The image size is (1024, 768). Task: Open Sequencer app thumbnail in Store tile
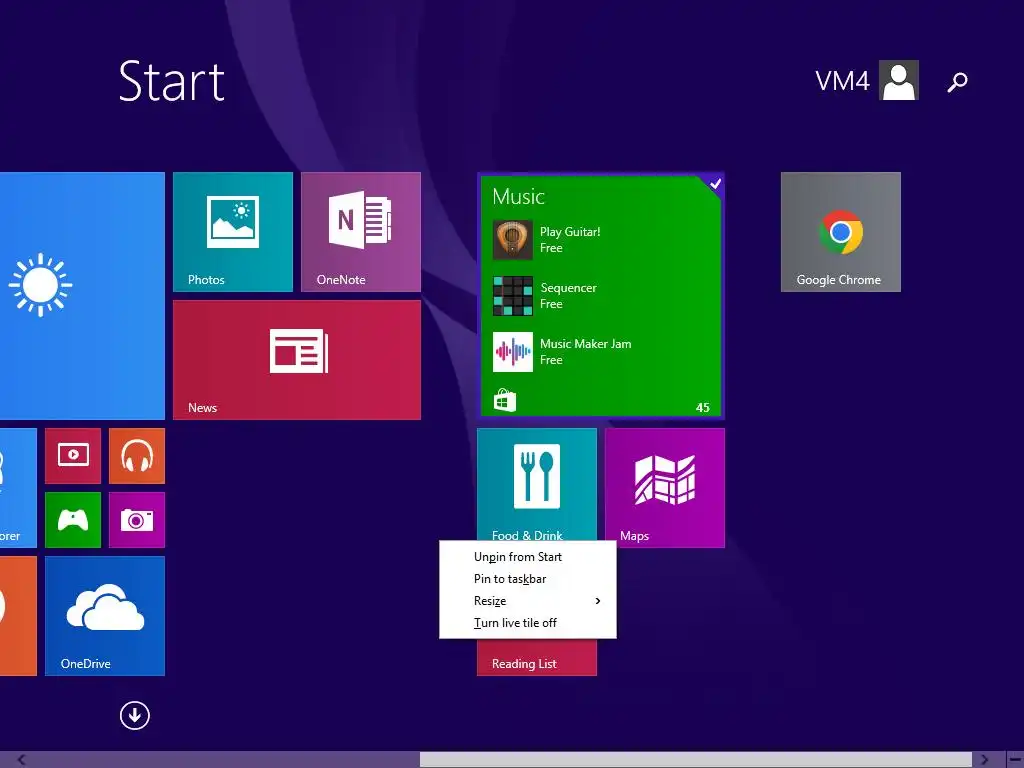point(513,296)
